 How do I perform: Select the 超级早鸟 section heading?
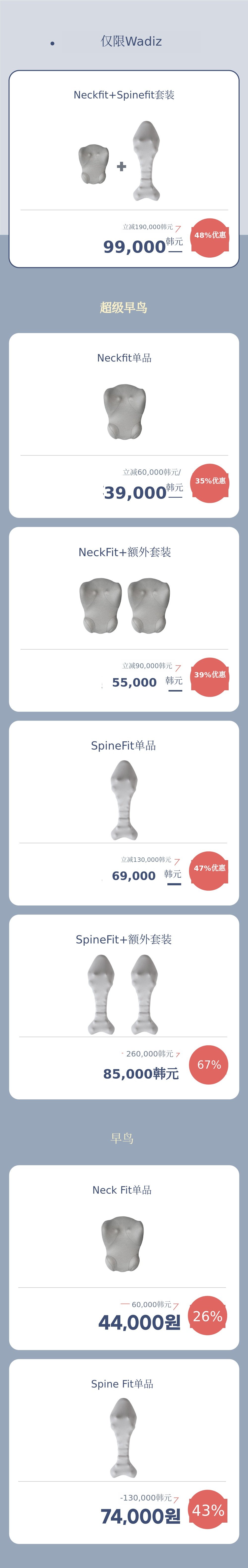click(124, 307)
